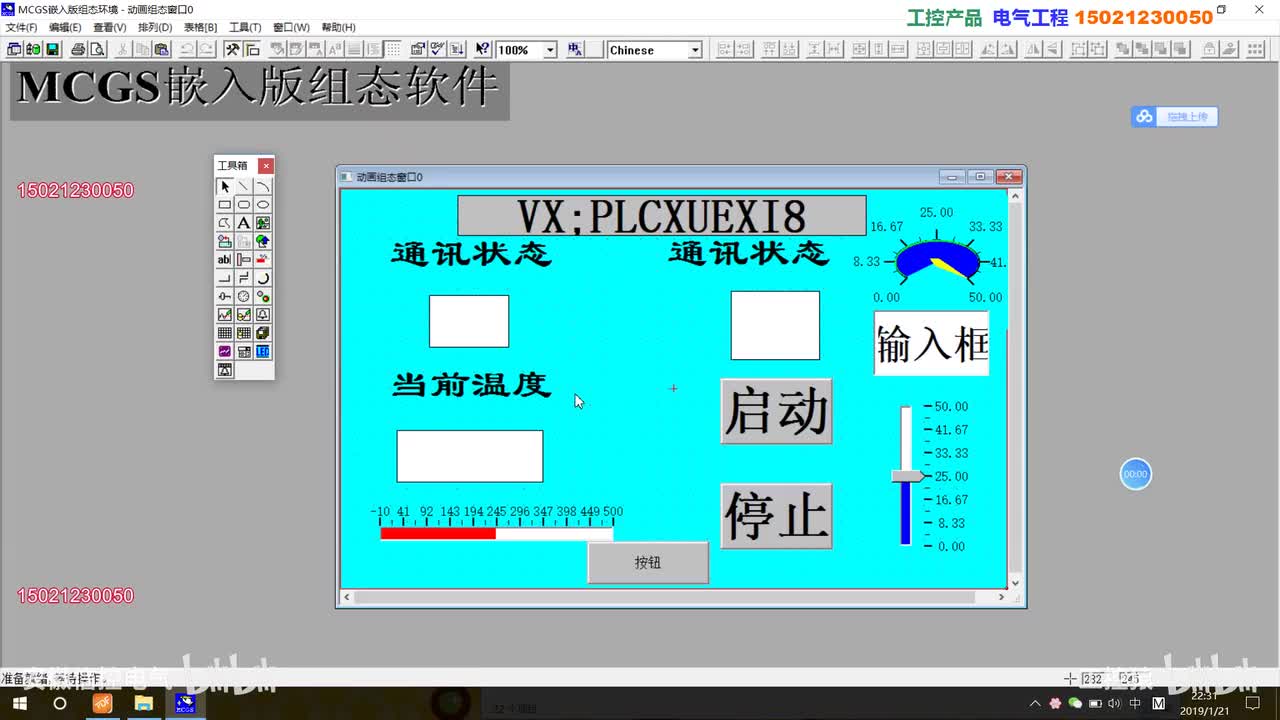Select the 当前温度 text label
Screen dimensions: 1280x720
[471, 384]
